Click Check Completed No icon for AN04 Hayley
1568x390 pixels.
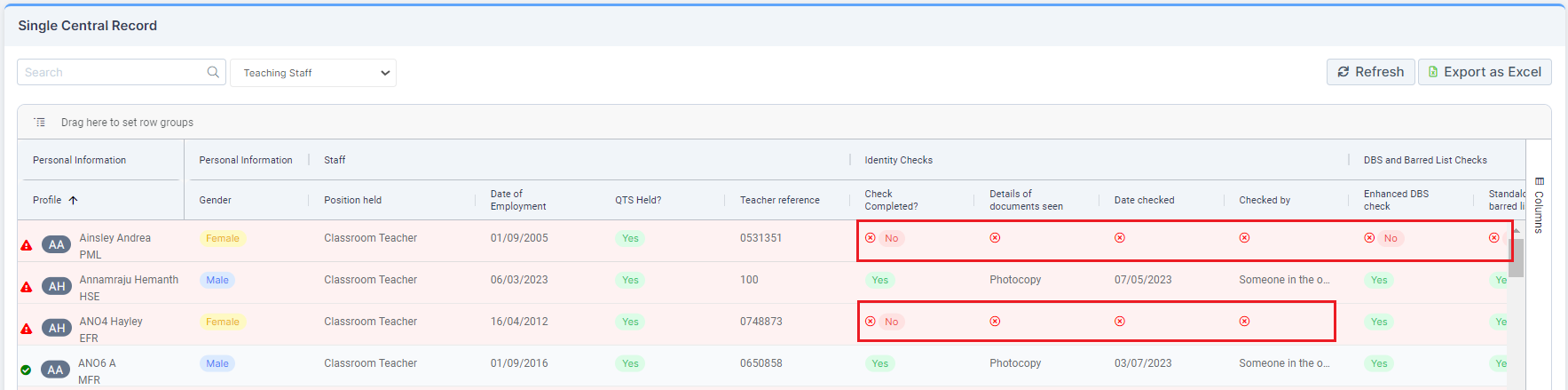(x=871, y=322)
